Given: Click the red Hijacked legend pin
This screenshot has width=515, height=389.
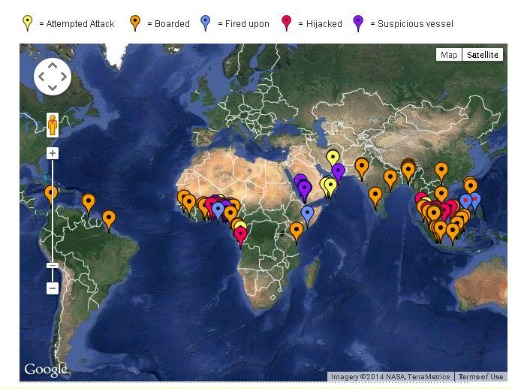Looking at the screenshot, I should [x=286, y=23].
